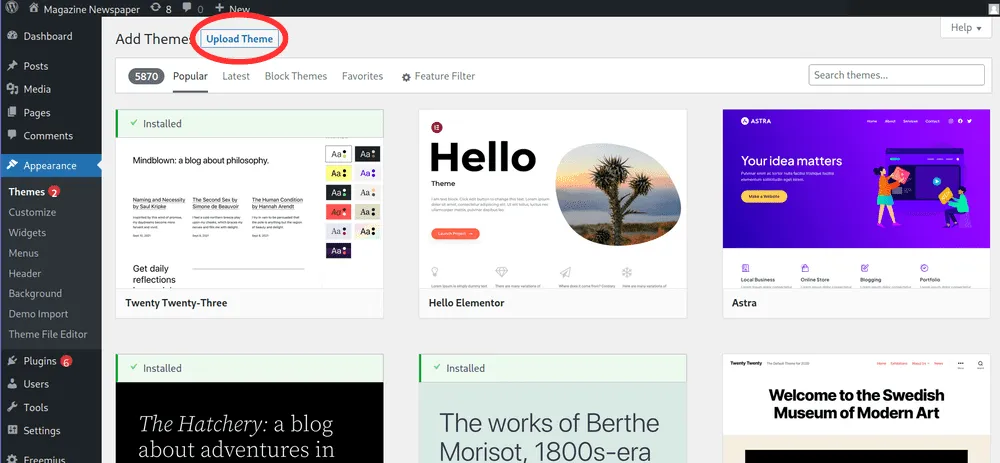This screenshot has width=1000, height=463.
Task: Open the Appearance menu item
Action: [50, 165]
